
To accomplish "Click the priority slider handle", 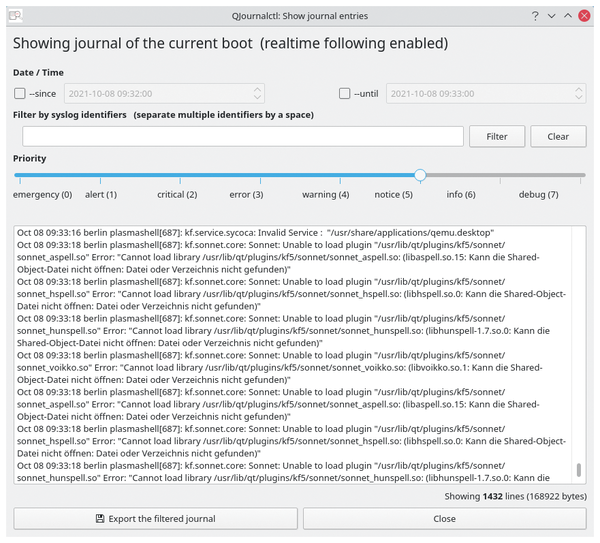I will coord(420,175).
